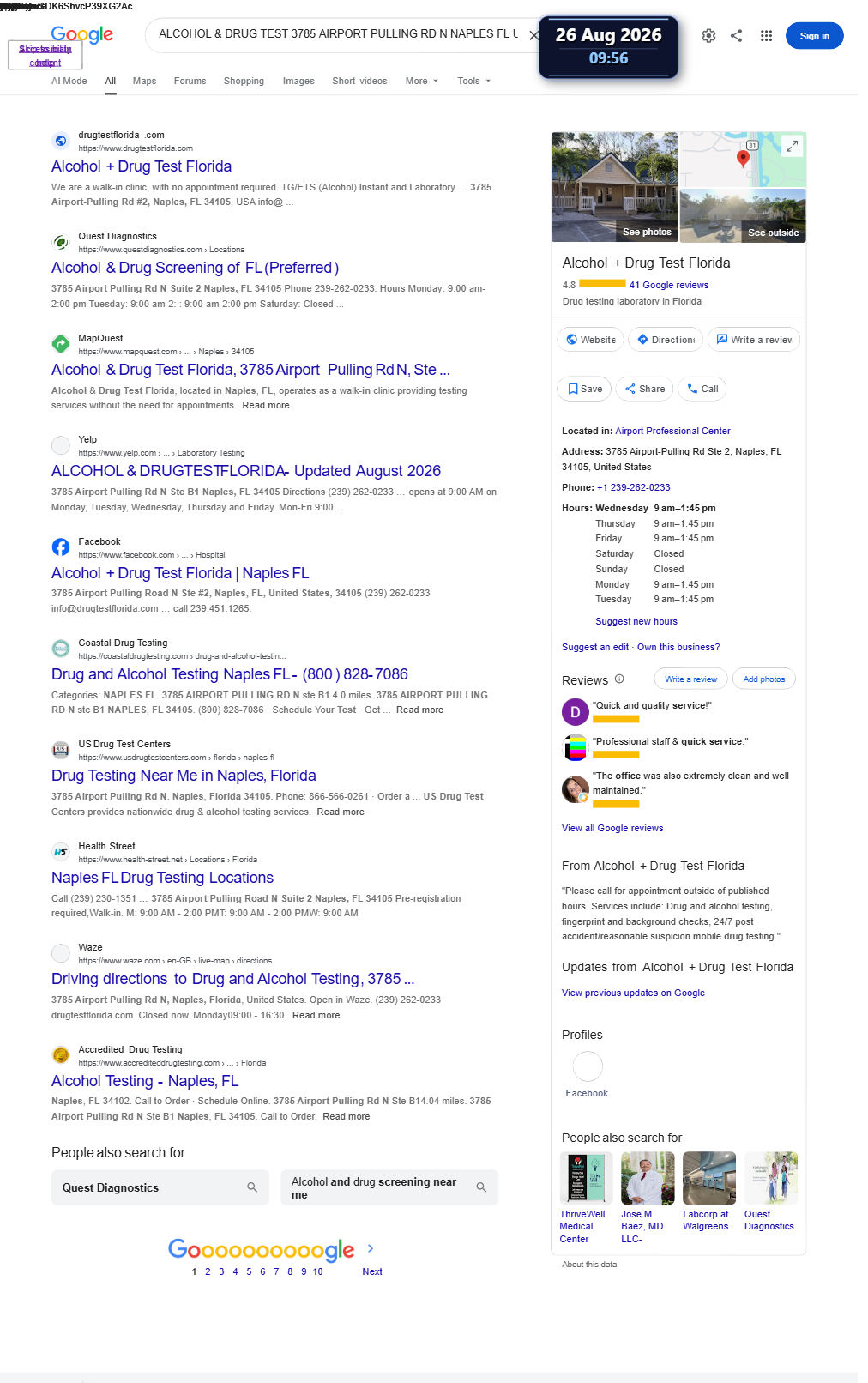Screen dimensions: 868x1383
Task: Click search icon in Alcohol and drug screening suggestion
Action: pyautogui.click(x=481, y=1187)
